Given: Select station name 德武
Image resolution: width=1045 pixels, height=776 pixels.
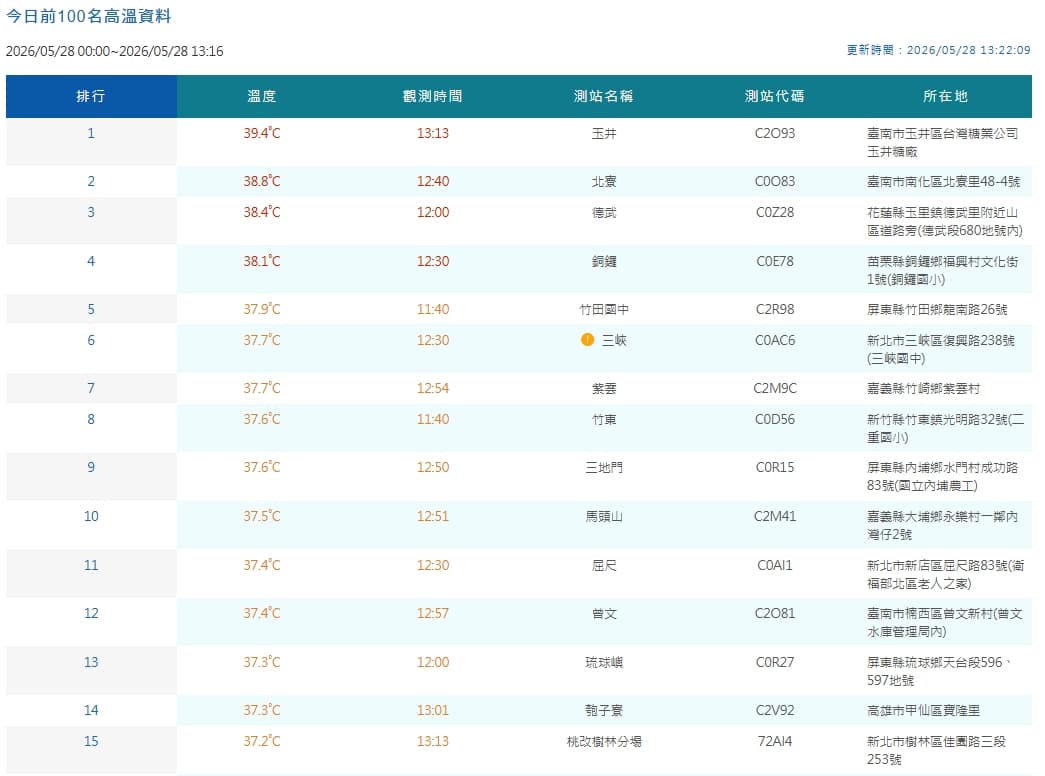Looking at the screenshot, I should point(604,213).
